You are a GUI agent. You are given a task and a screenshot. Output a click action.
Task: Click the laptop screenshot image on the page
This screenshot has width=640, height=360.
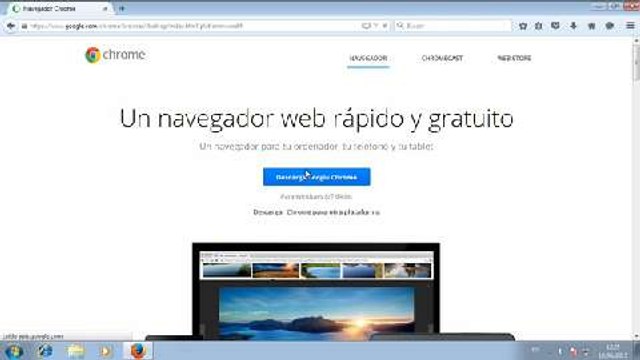pyautogui.click(x=316, y=291)
